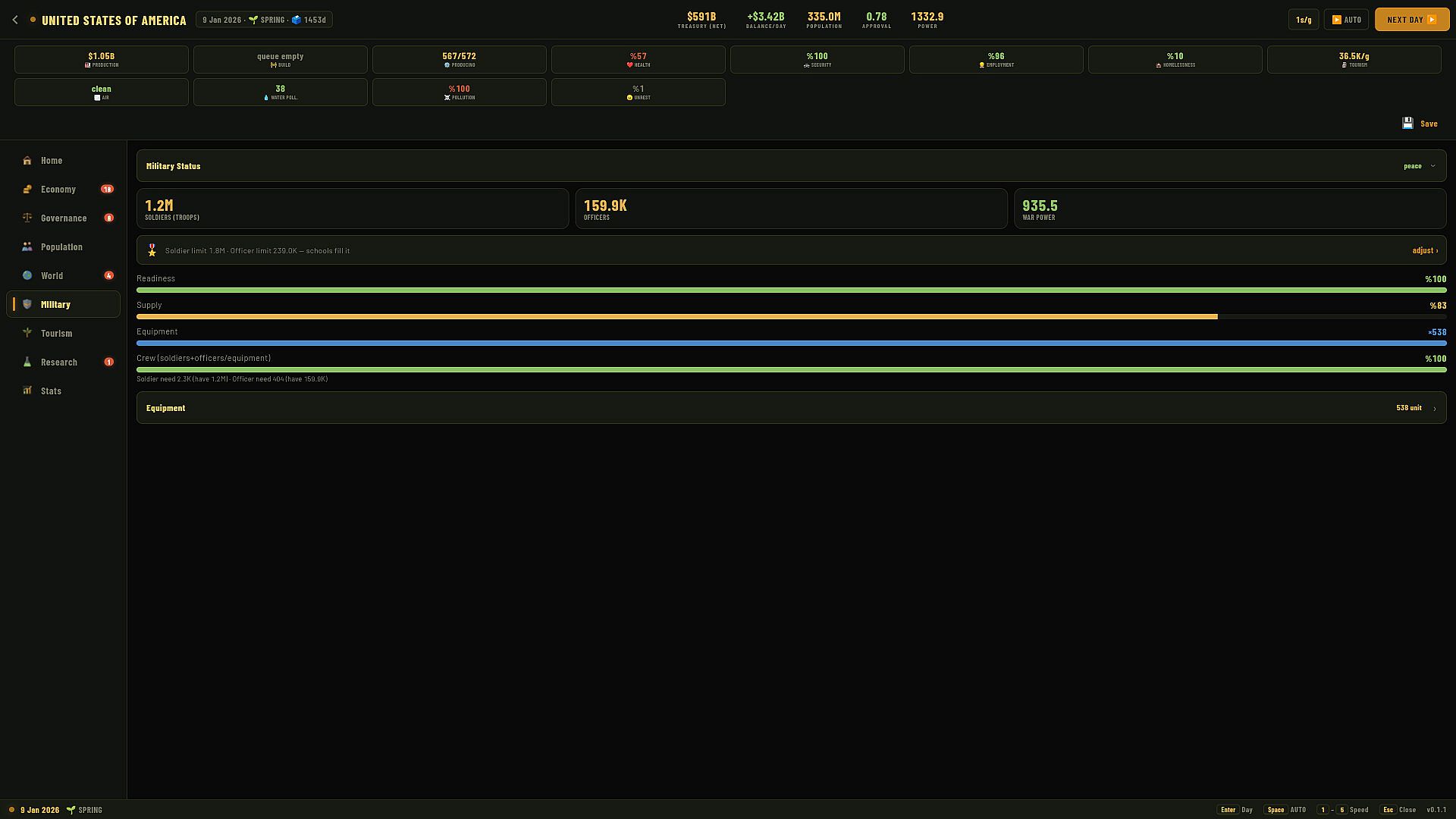This screenshot has width=1456, height=819.
Task: Advance with the Next Day button
Action: pyautogui.click(x=1412, y=20)
